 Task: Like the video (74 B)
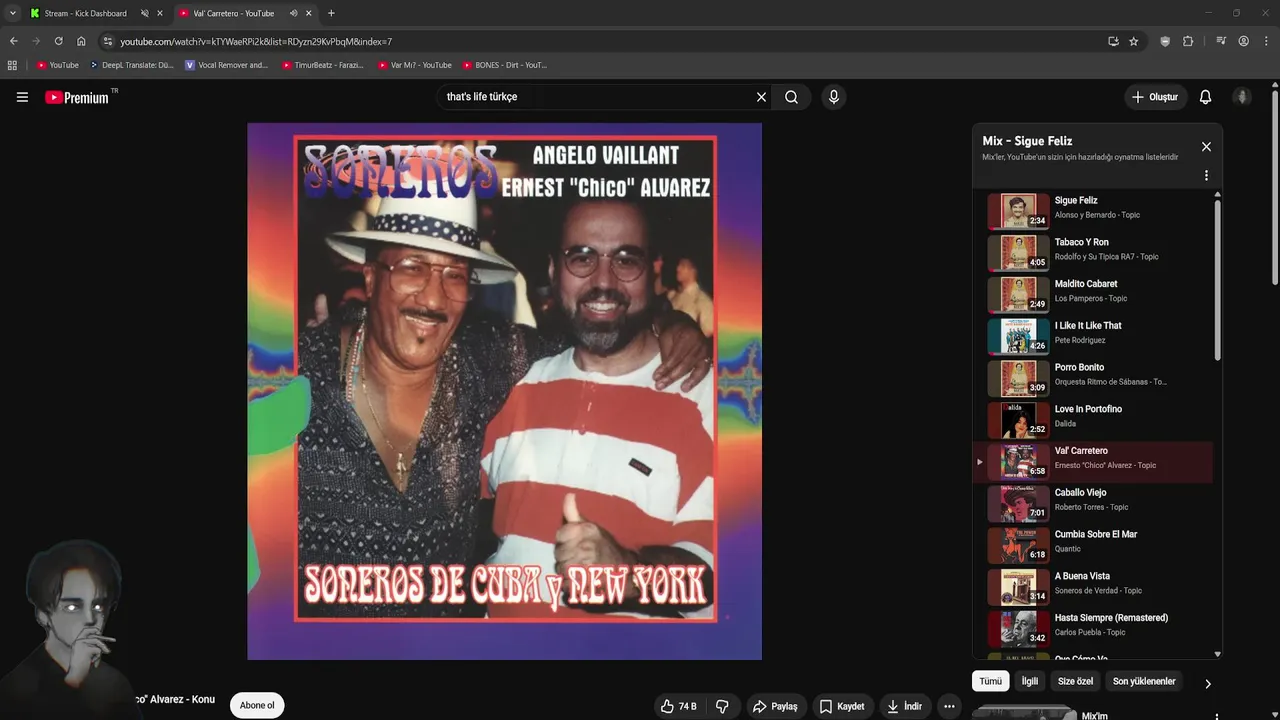pyautogui.click(x=678, y=706)
